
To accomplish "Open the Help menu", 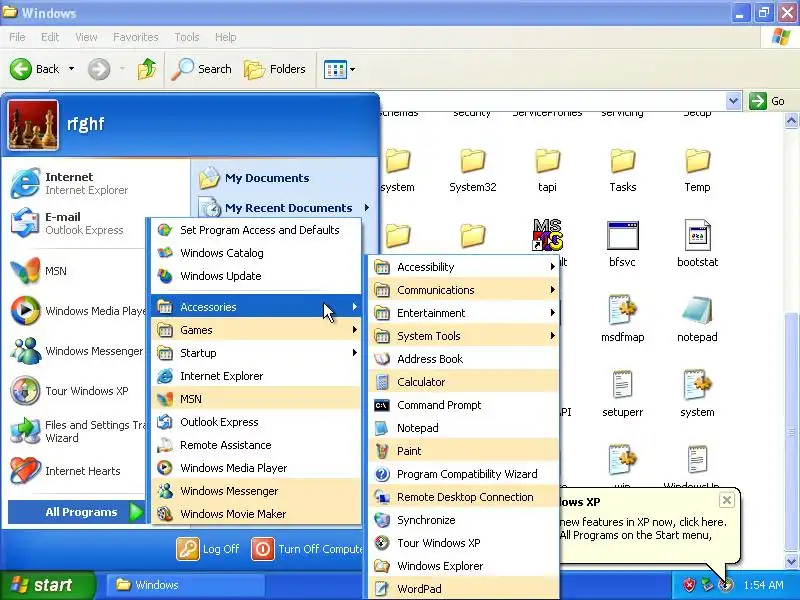I will 226,37.
